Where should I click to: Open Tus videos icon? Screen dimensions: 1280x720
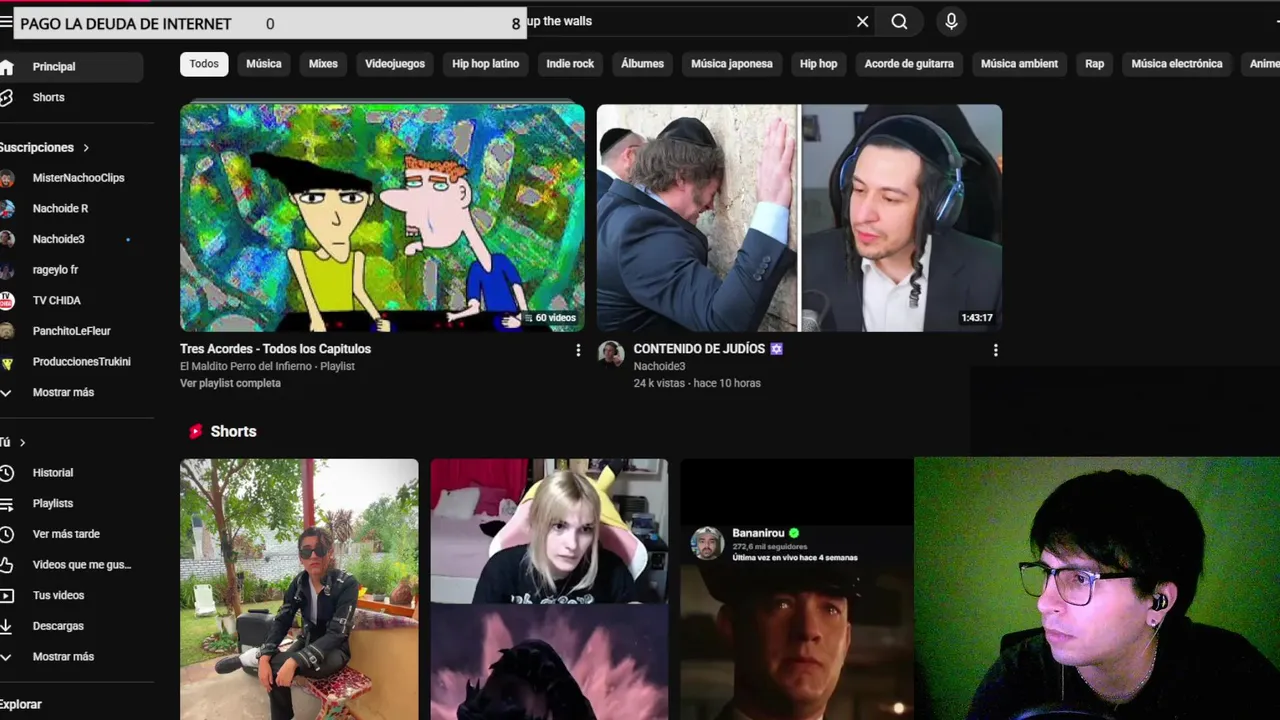click(x=7, y=595)
